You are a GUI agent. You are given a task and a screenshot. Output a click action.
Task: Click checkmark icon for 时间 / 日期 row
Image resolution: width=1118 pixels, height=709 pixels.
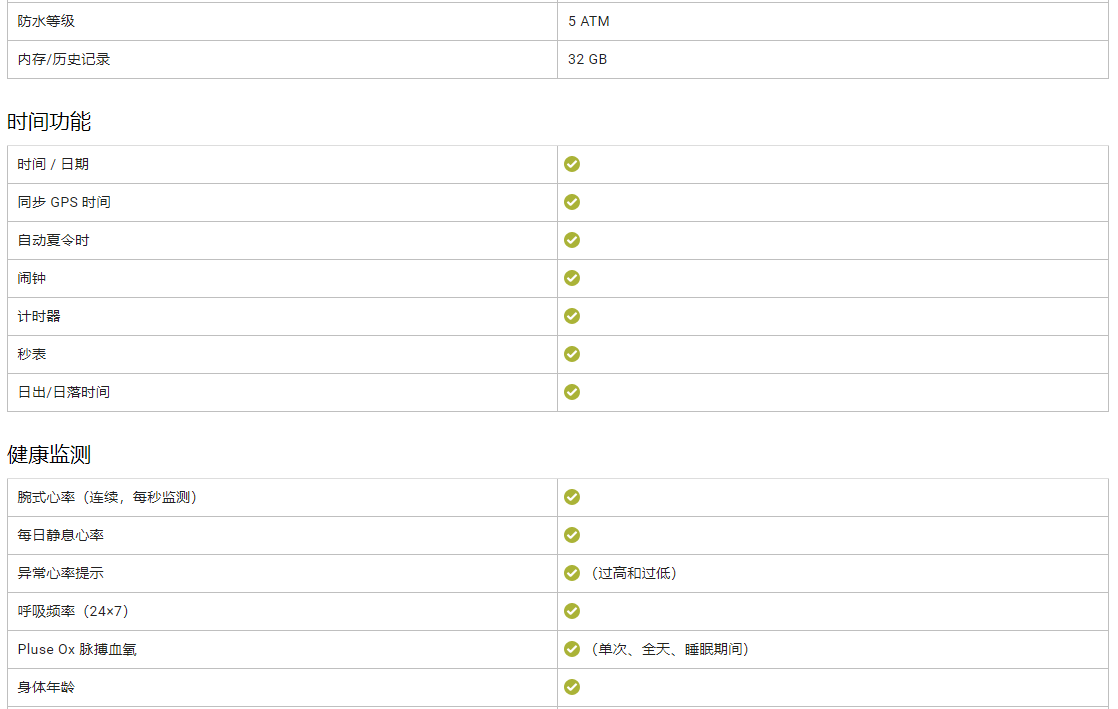click(572, 164)
